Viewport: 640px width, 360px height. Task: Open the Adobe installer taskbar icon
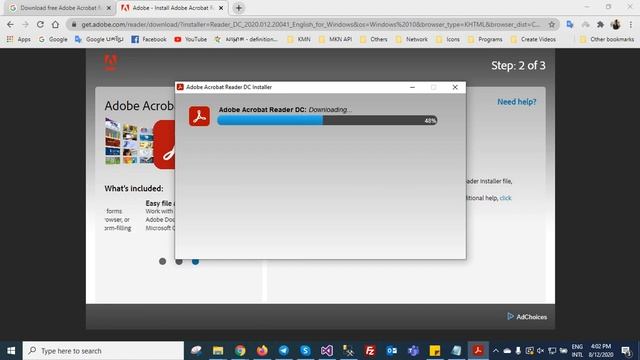[x=478, y=351]
